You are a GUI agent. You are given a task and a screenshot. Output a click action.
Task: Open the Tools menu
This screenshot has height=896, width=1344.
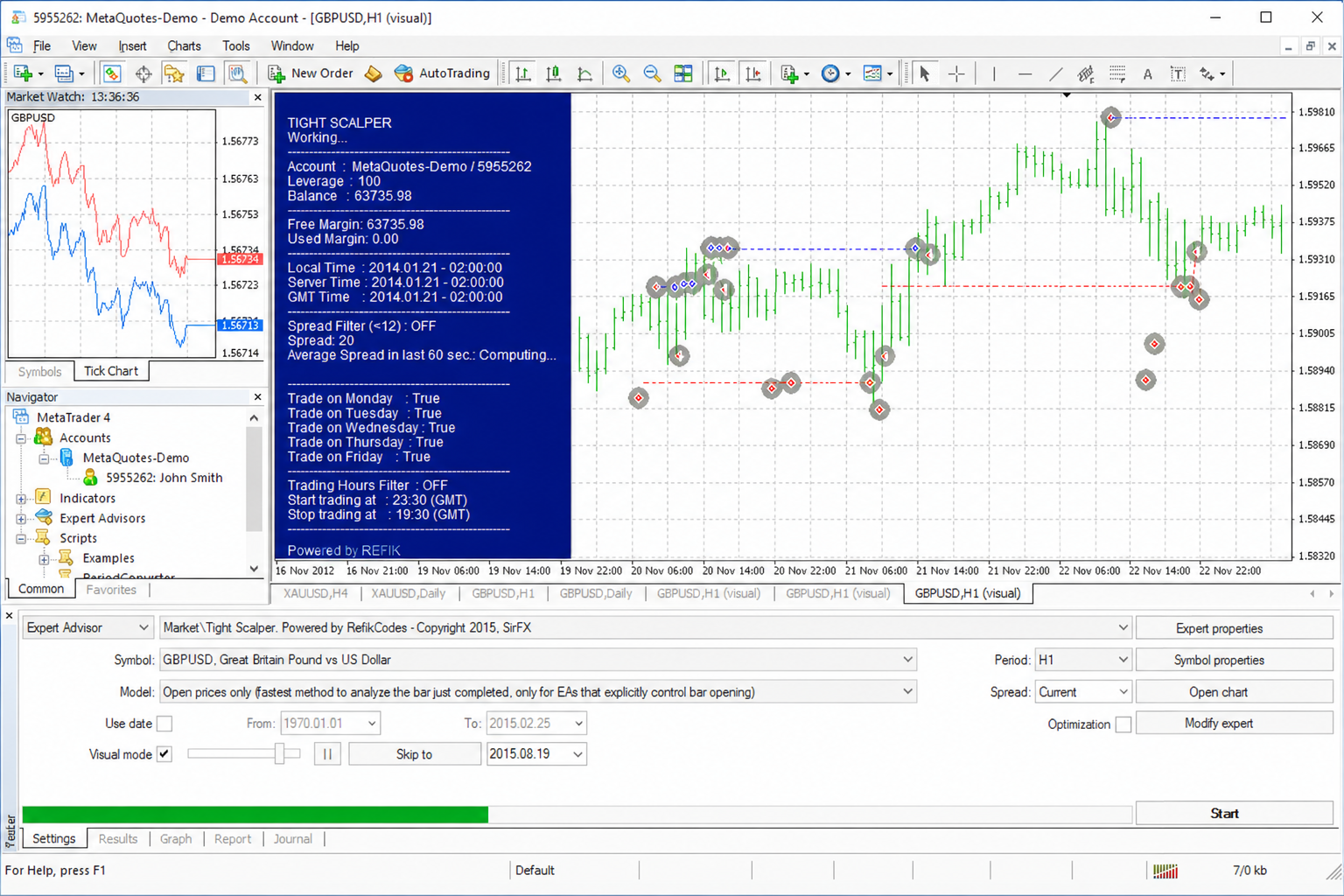pyautogui.click(x=236, y=45)
